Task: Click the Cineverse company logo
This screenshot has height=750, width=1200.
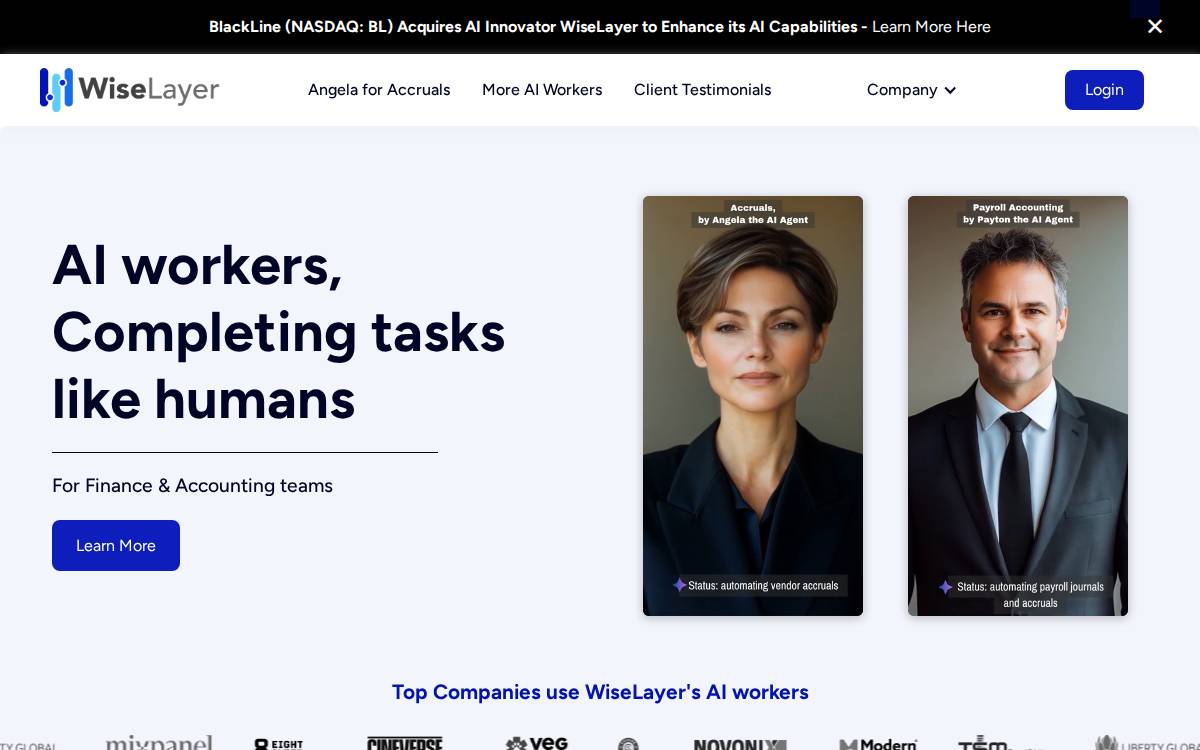Action: pyautogui.click(x=405, y=743)
